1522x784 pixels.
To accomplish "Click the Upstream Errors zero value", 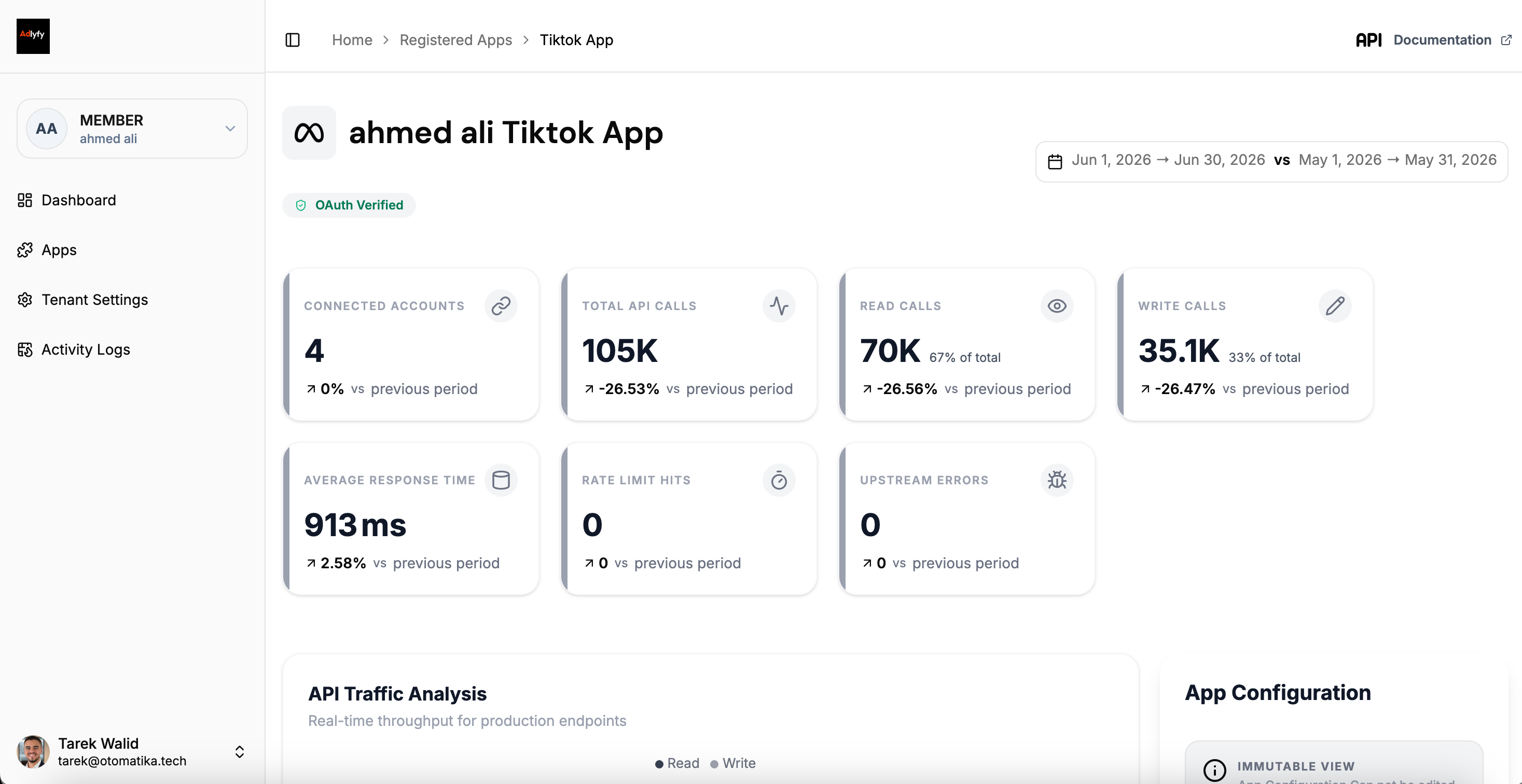I will 870,525.
